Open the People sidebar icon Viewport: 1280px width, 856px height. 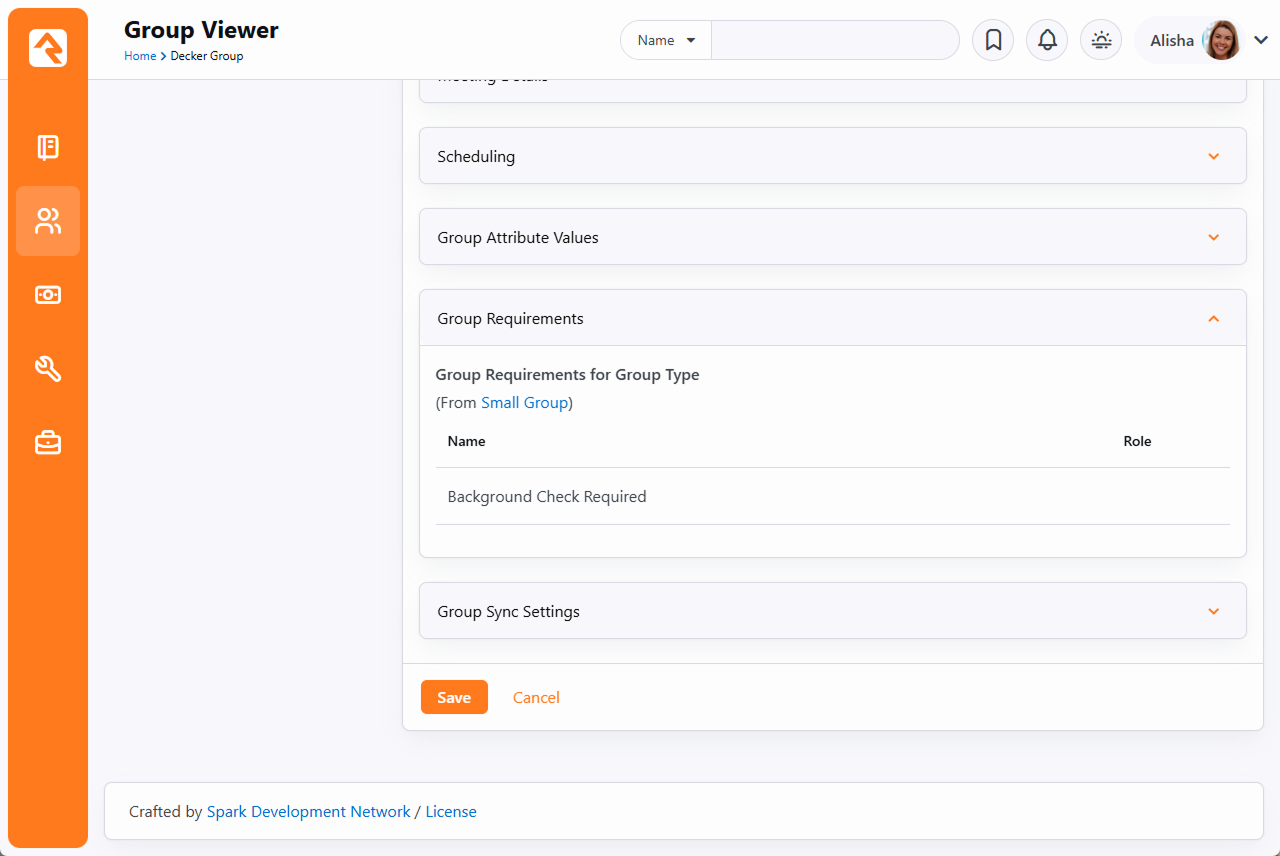[48, 221]
